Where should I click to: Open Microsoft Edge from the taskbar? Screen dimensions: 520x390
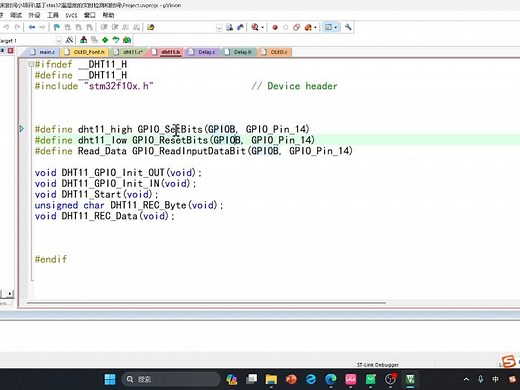(x=331, y=379)
